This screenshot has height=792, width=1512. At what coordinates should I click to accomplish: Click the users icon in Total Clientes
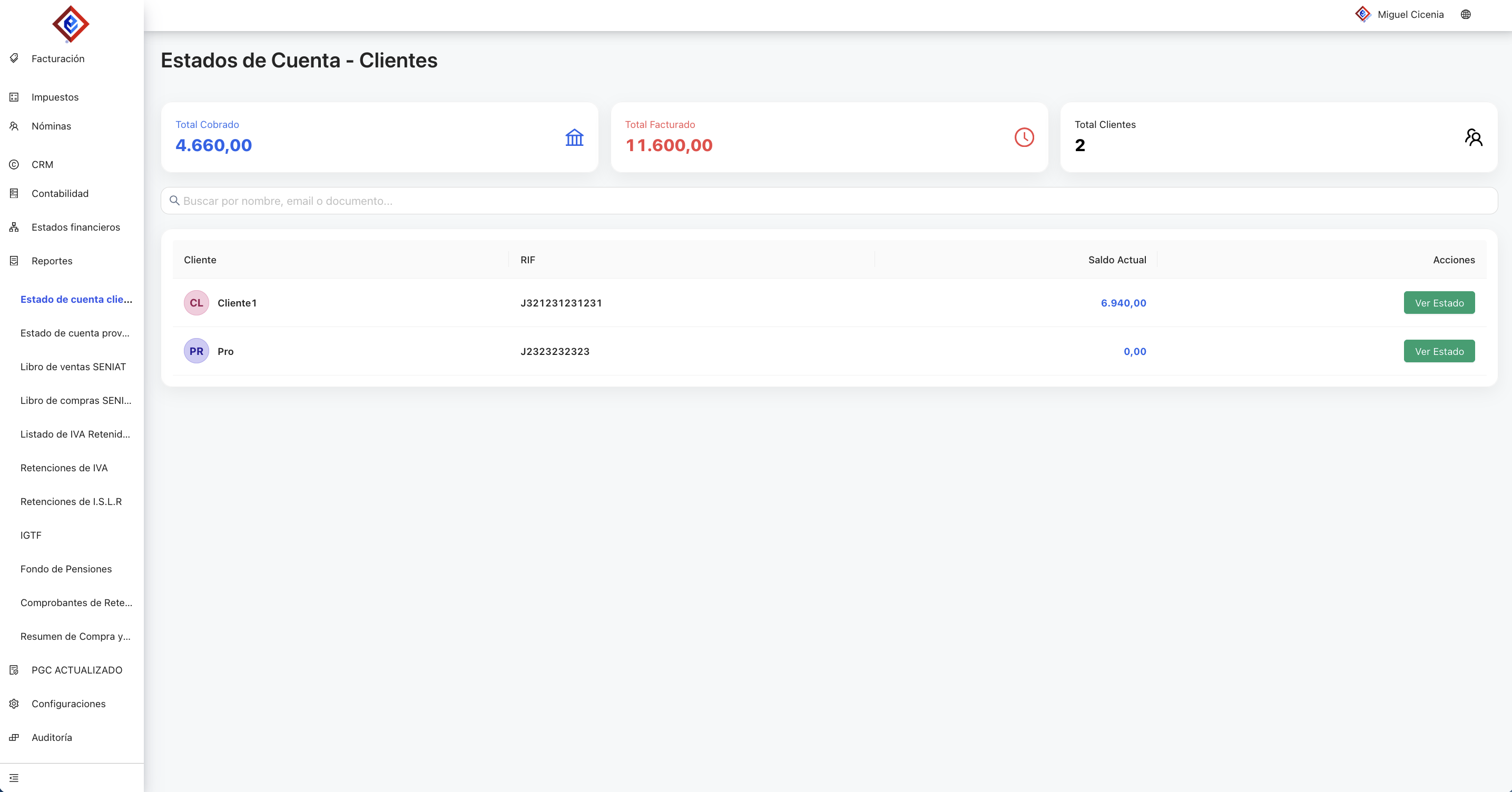[x=1473, y=137]
